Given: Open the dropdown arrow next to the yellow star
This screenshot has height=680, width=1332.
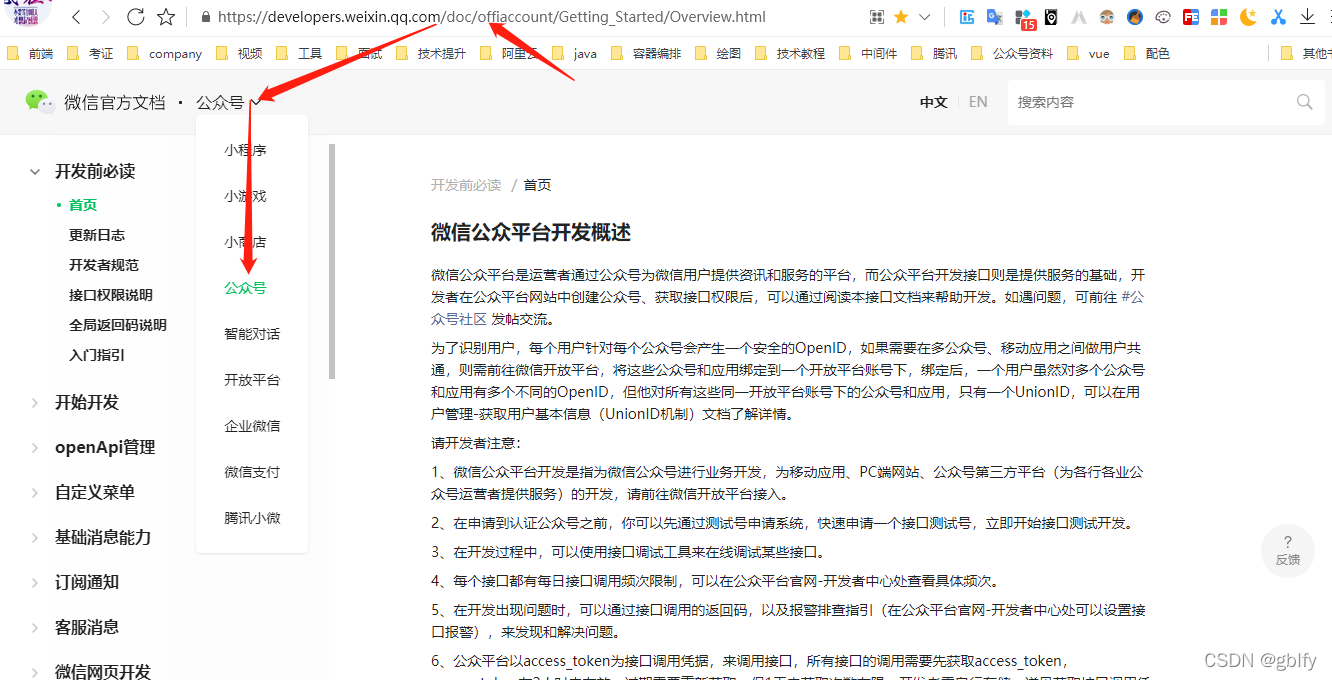Looking at the screenshot, I should pos(924,17).
